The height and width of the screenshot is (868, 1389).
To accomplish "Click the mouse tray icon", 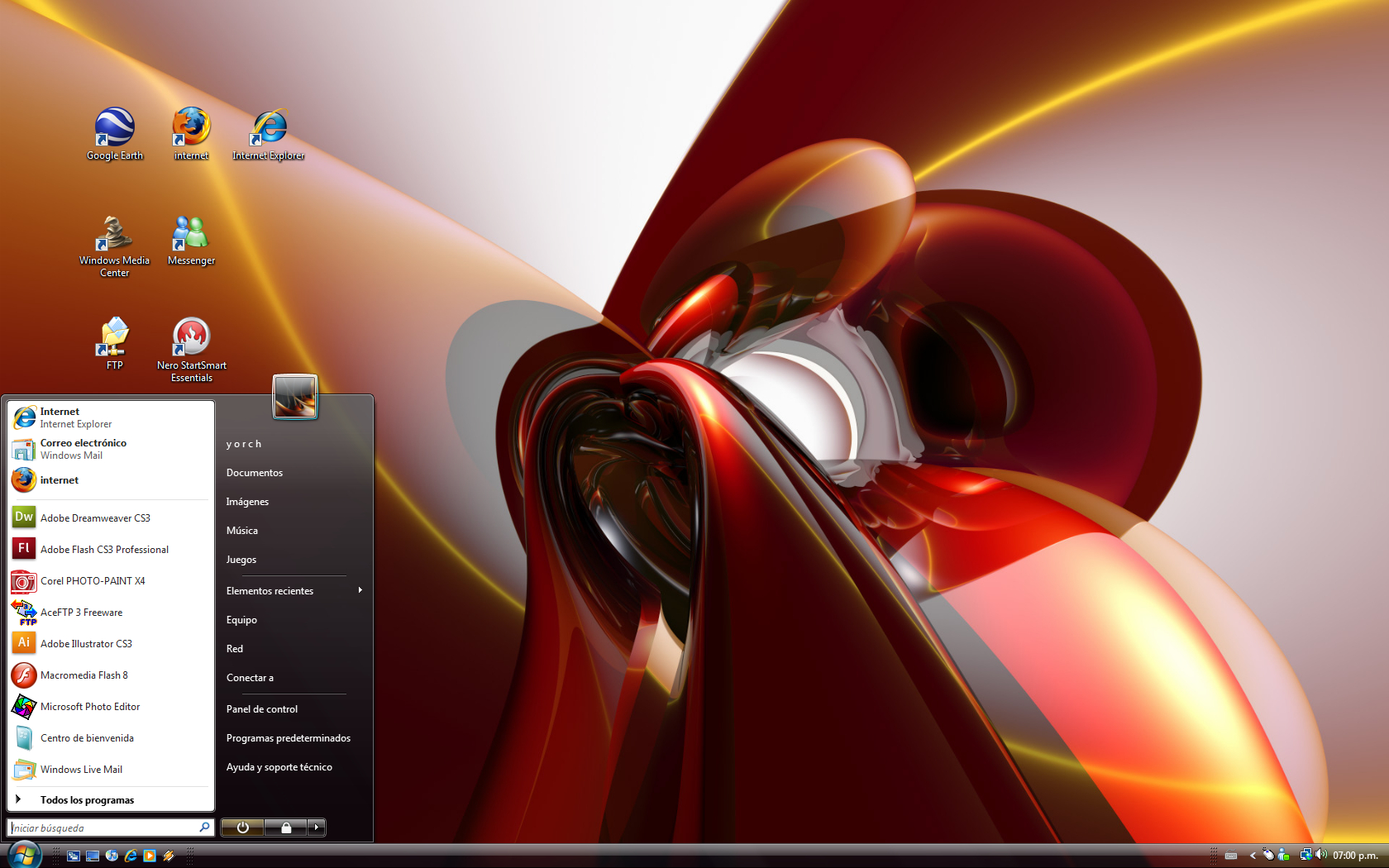I will click(x=1268, y=855).
